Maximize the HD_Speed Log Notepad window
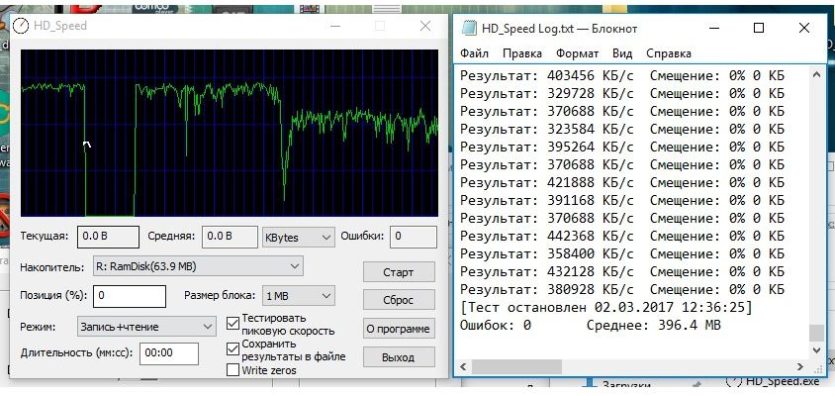The height and width of the screenshot is (396, 835). [x=759, y=28]
